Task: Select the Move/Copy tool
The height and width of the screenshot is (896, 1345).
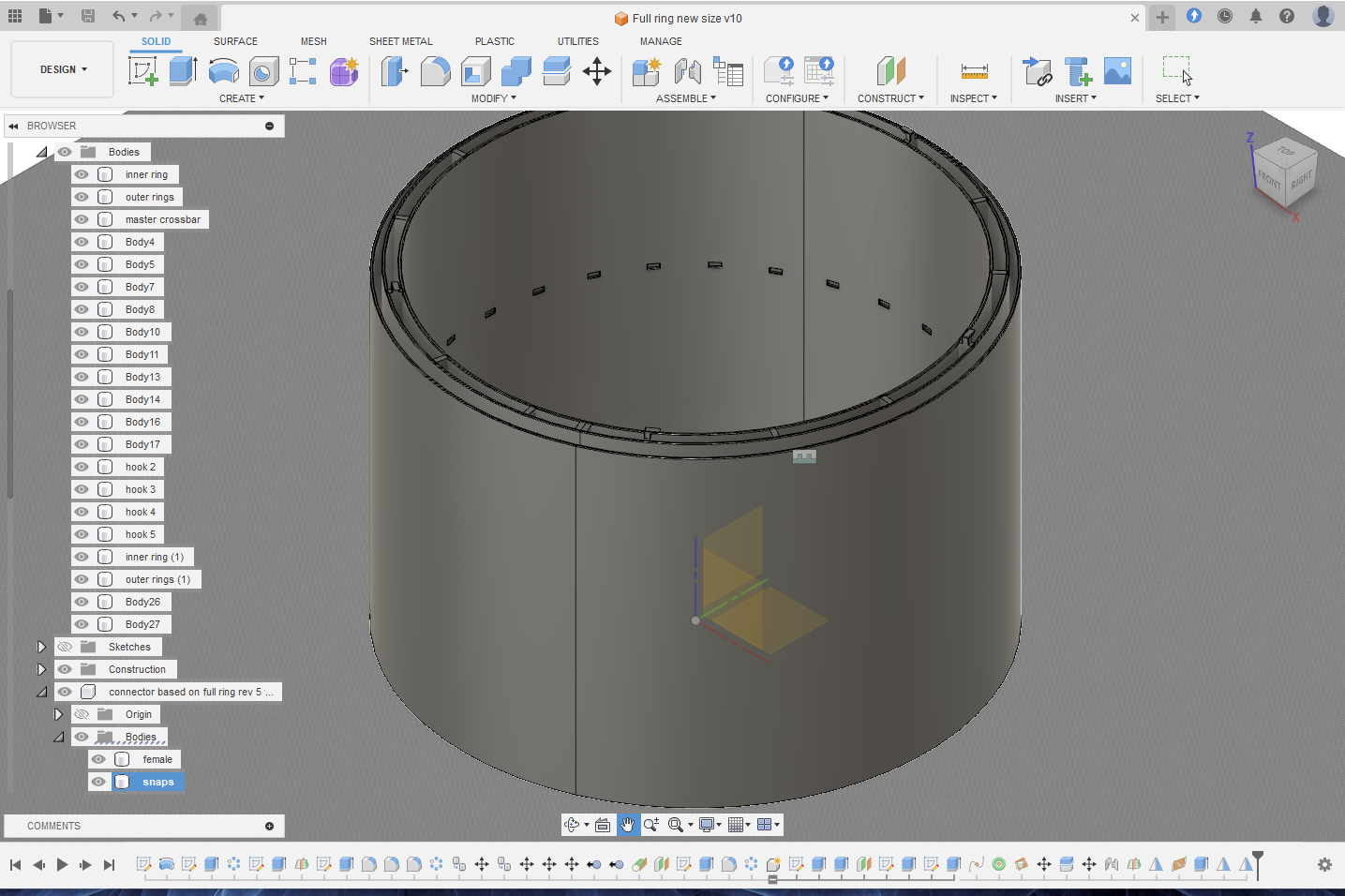Action: pyautogui.click(x=597, y=70)
